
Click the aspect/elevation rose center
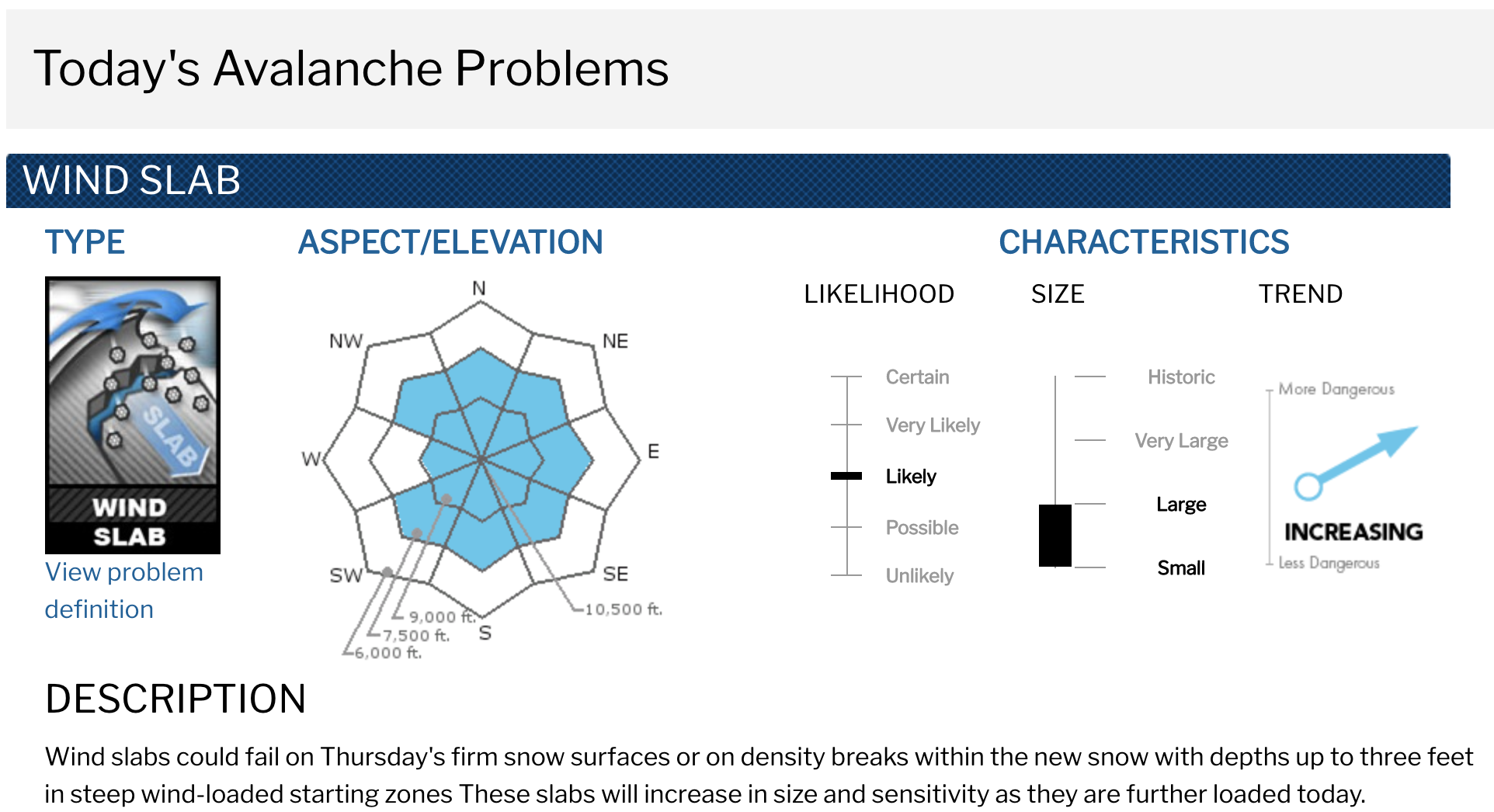point(481,460)
